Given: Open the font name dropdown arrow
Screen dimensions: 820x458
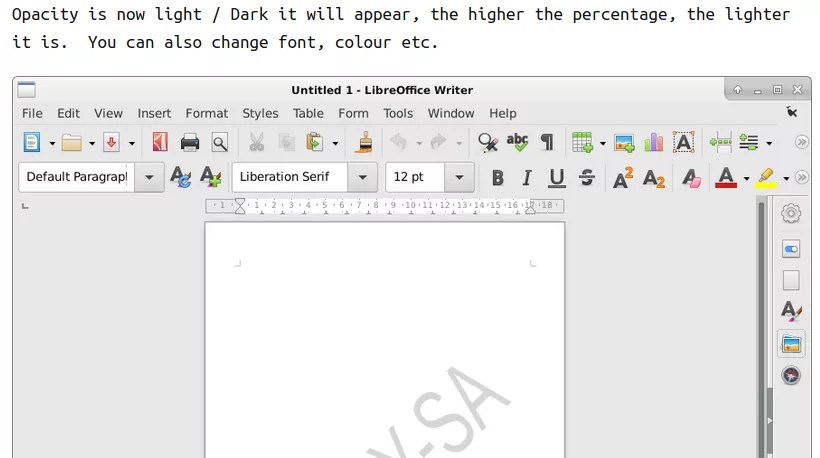Looking at the screenshot, I should pyautogui.click(x=362, y=177).
